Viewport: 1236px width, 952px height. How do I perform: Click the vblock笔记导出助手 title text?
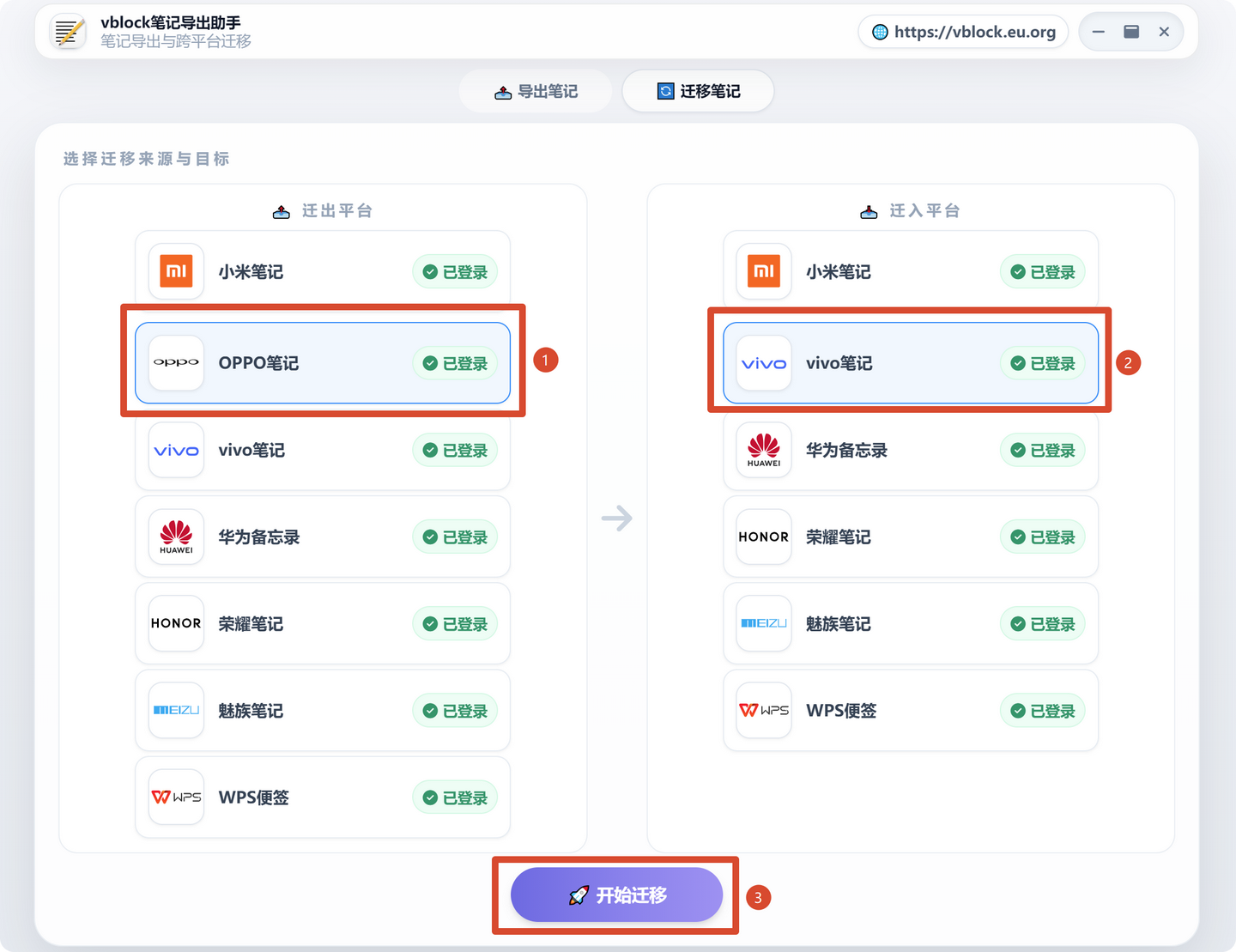pos(171,22)
